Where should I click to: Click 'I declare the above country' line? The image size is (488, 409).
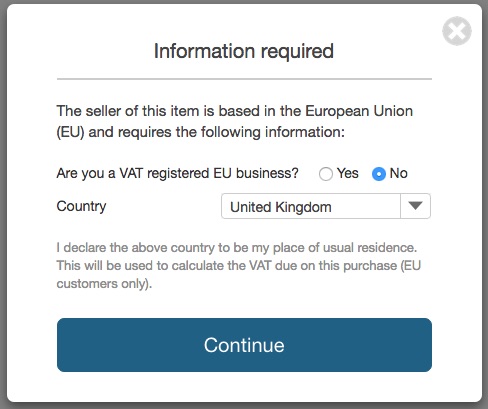(x=237, y=248)
